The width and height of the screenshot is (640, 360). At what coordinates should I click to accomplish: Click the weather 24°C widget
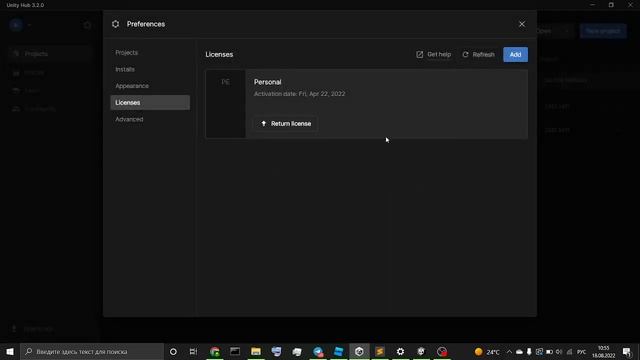pyautogui.click(x=487, y=351)
